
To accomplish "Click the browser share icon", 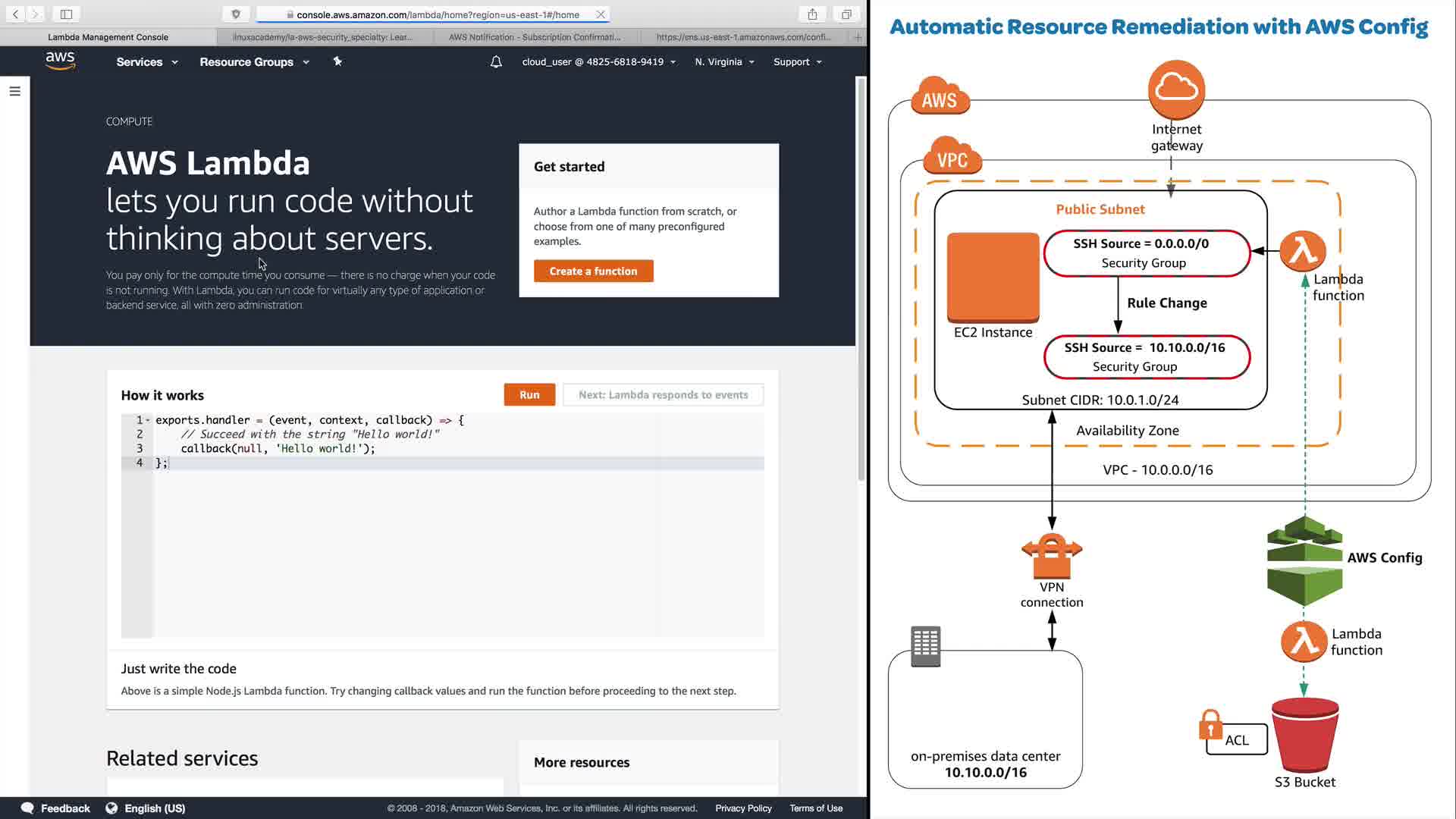I will click(812, 14).
